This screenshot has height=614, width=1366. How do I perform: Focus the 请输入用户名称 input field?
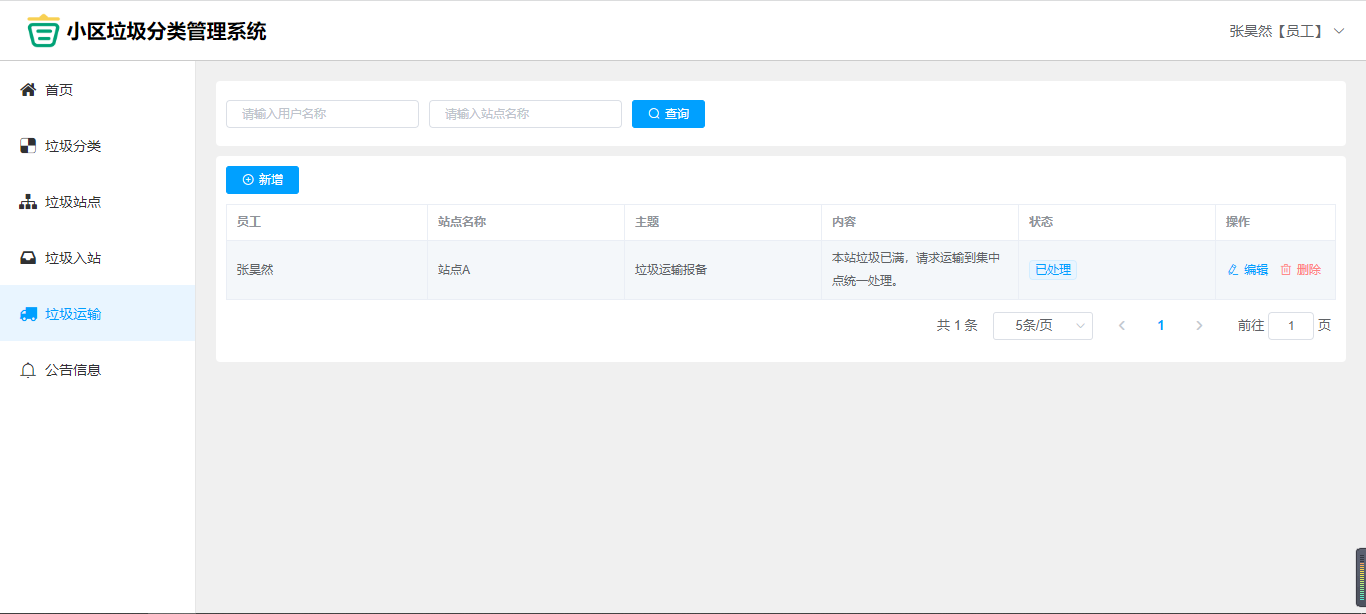322,114
